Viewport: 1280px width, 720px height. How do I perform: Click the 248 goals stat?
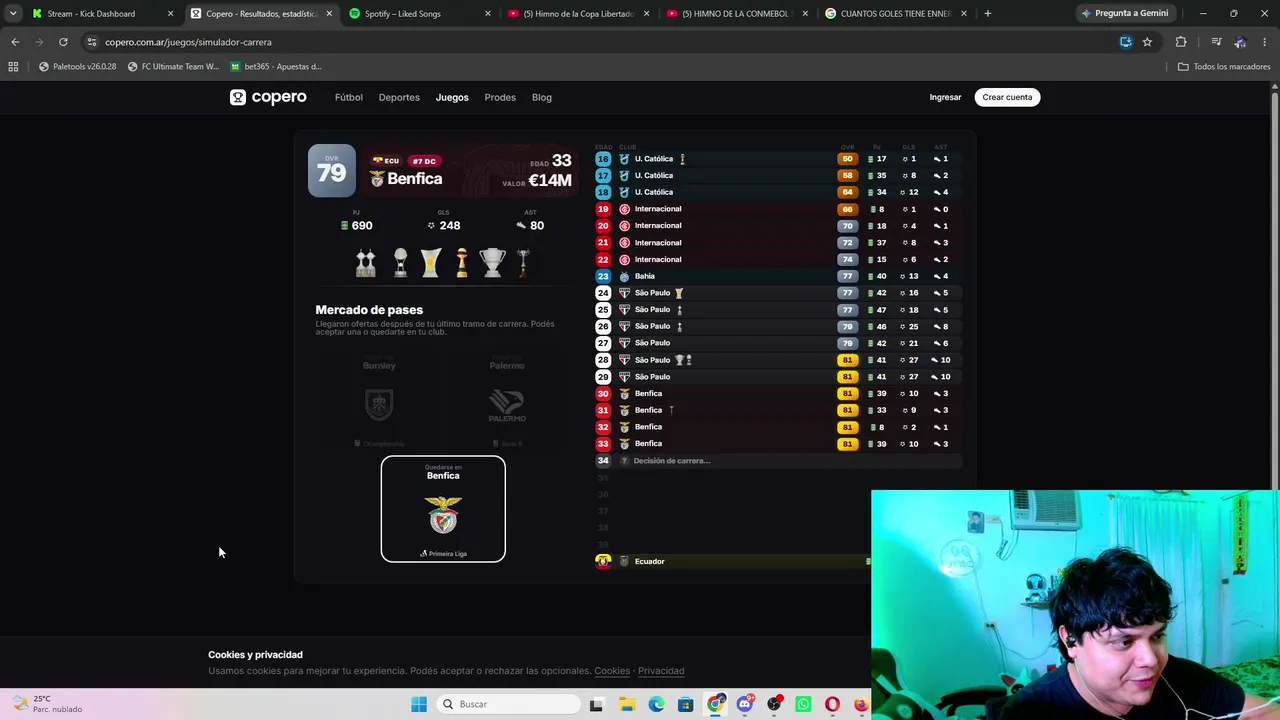coord(450,226)
